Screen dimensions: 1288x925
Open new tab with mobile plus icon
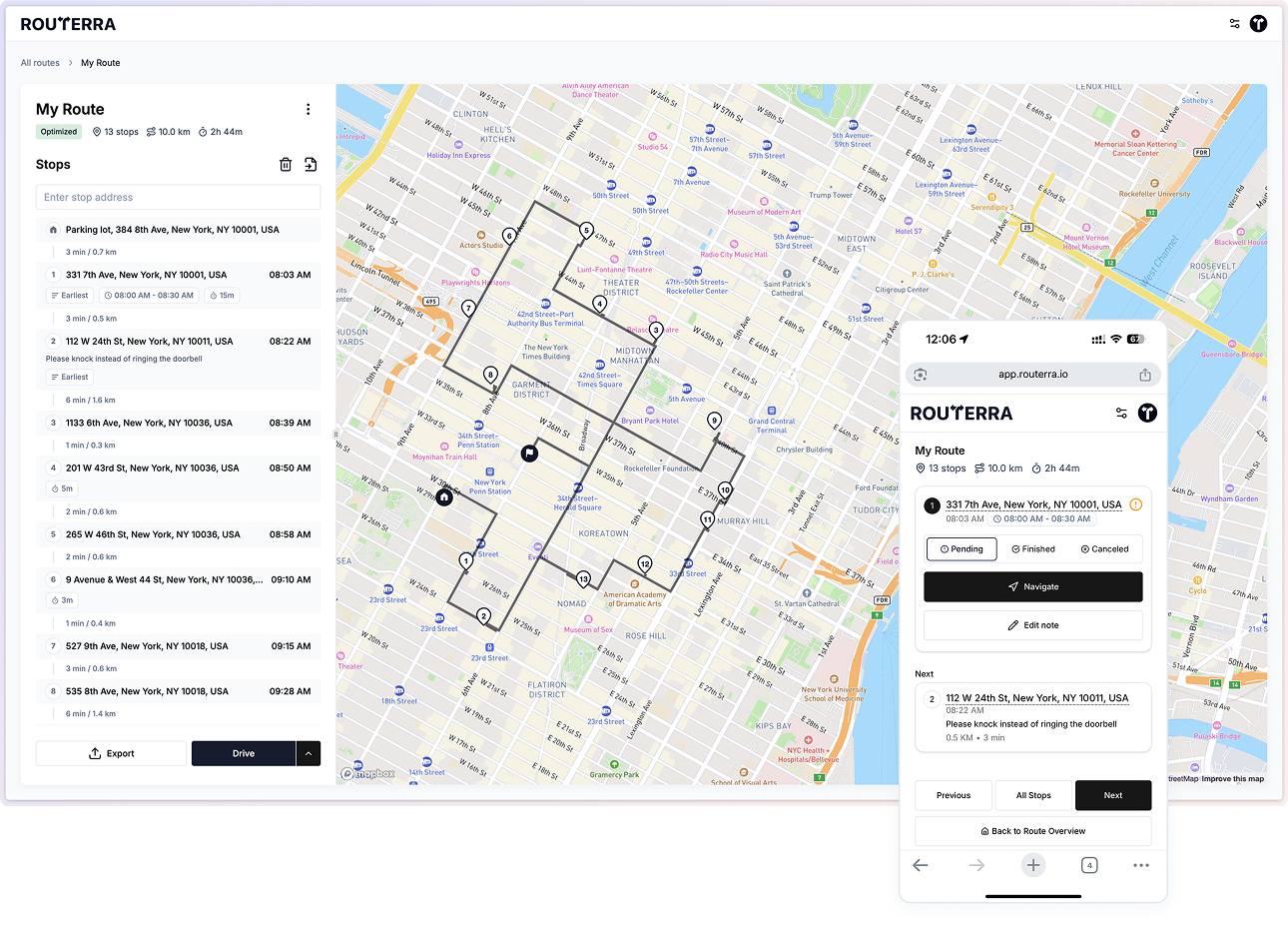tap(1032, 865)
